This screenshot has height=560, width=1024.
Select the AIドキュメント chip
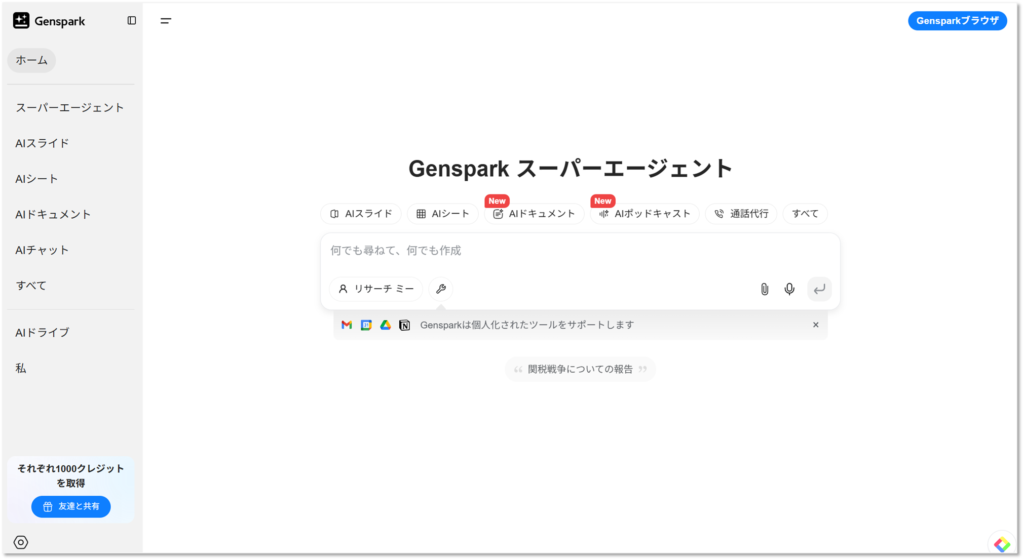534,214
